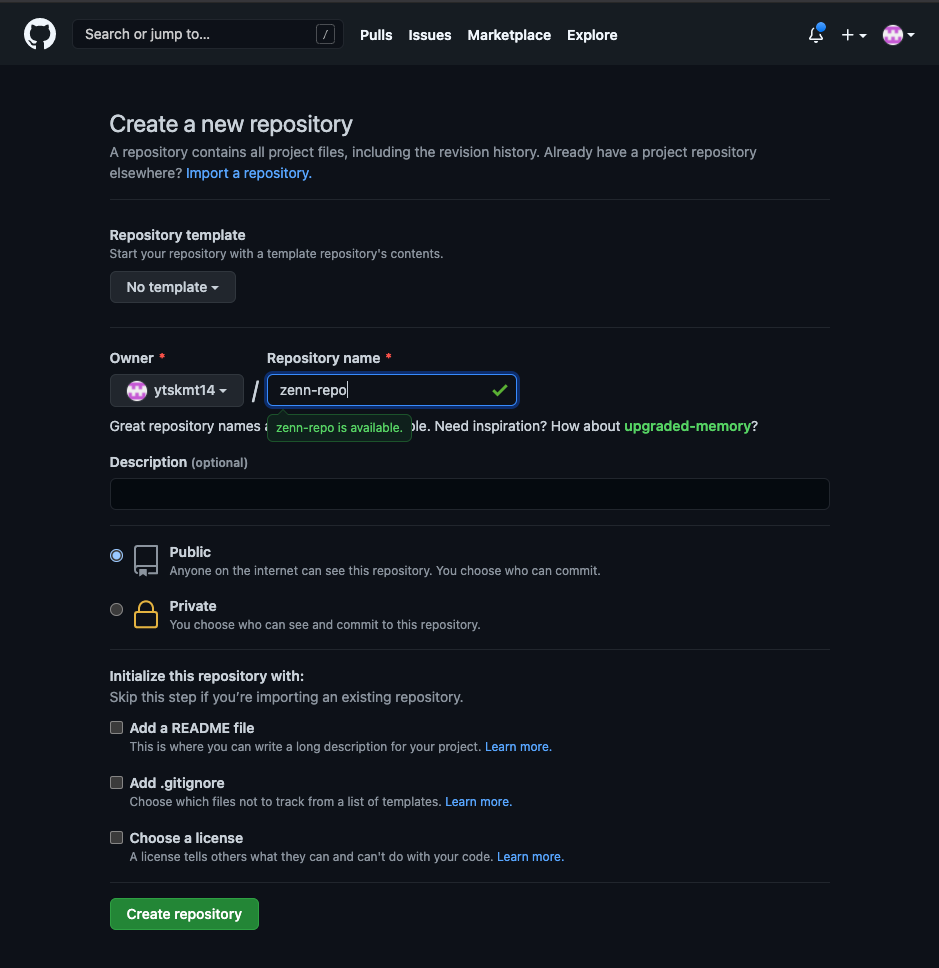Follow the Import a repository link

249,173
